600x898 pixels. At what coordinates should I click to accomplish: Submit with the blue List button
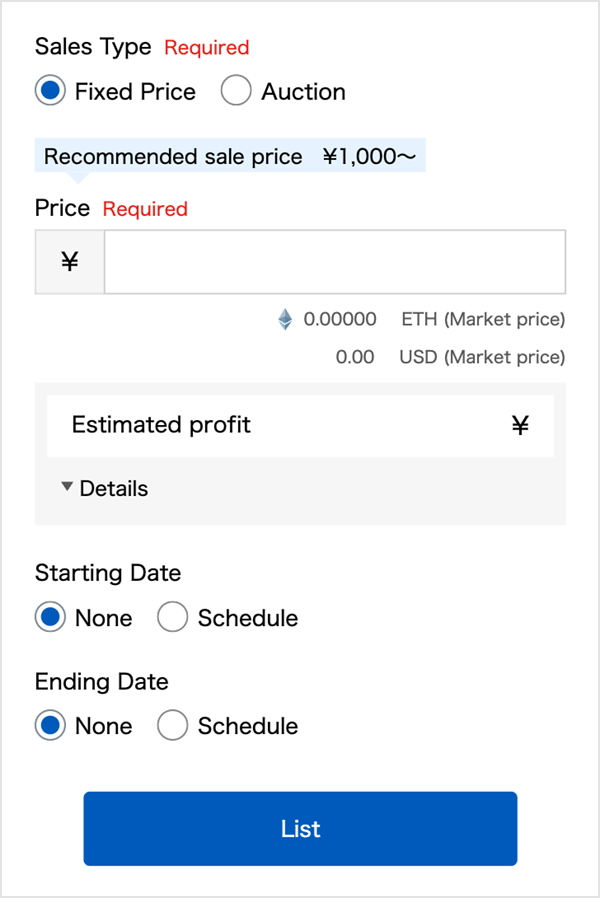(x=301, y=829)
